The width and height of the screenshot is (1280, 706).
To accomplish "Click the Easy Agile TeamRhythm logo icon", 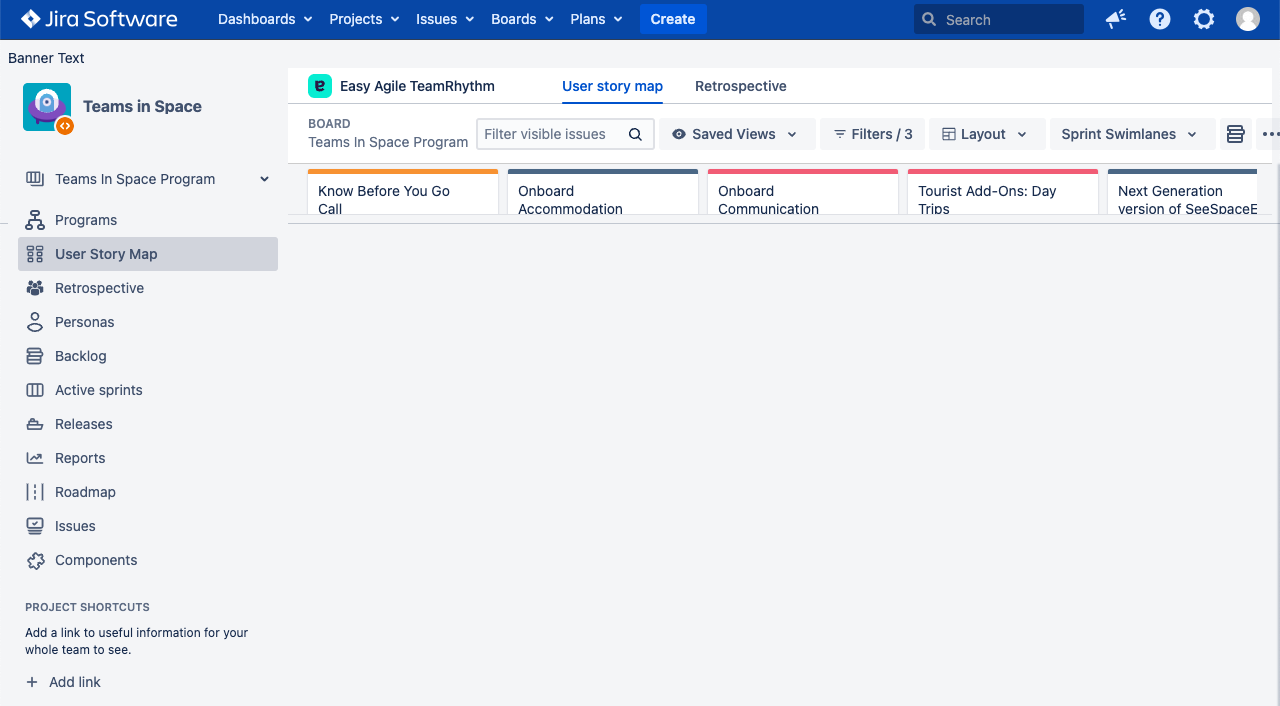I will [320, 86].
